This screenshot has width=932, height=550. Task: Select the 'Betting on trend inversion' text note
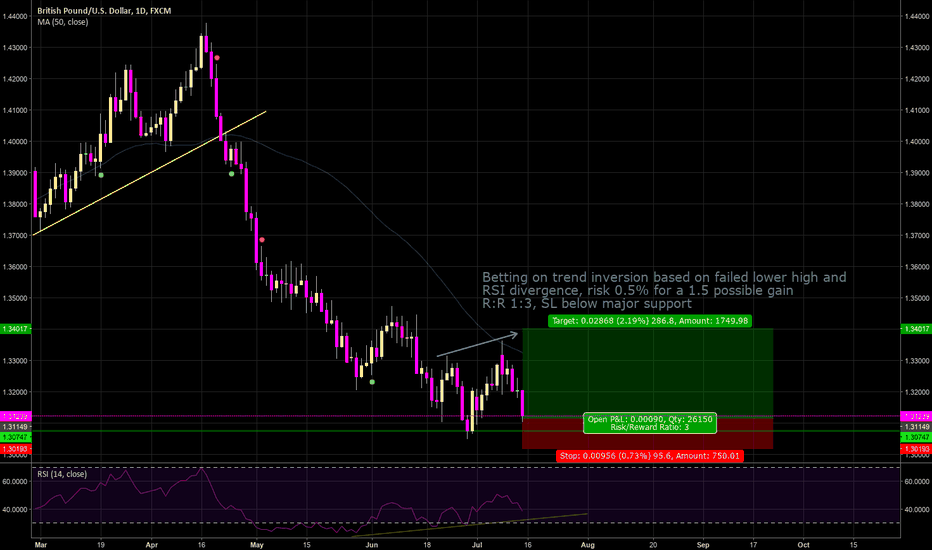[x=664, y=290]
